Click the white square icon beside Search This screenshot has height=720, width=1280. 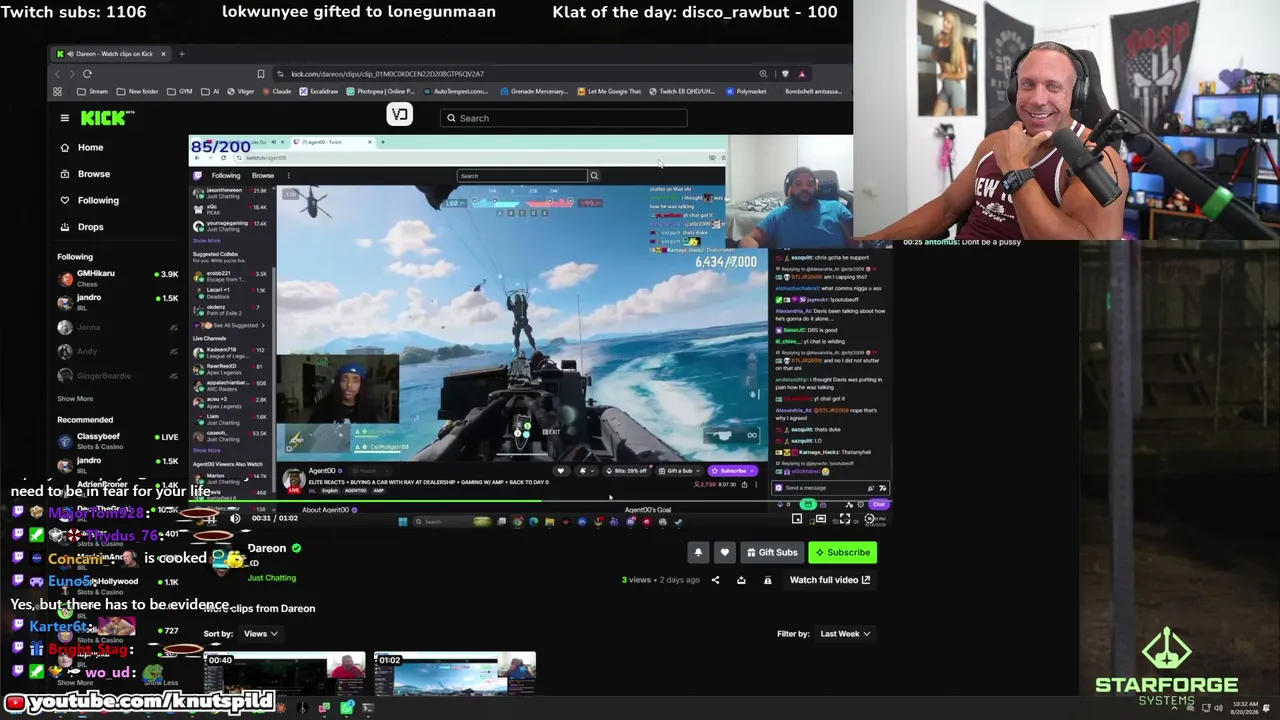point(400,114)
